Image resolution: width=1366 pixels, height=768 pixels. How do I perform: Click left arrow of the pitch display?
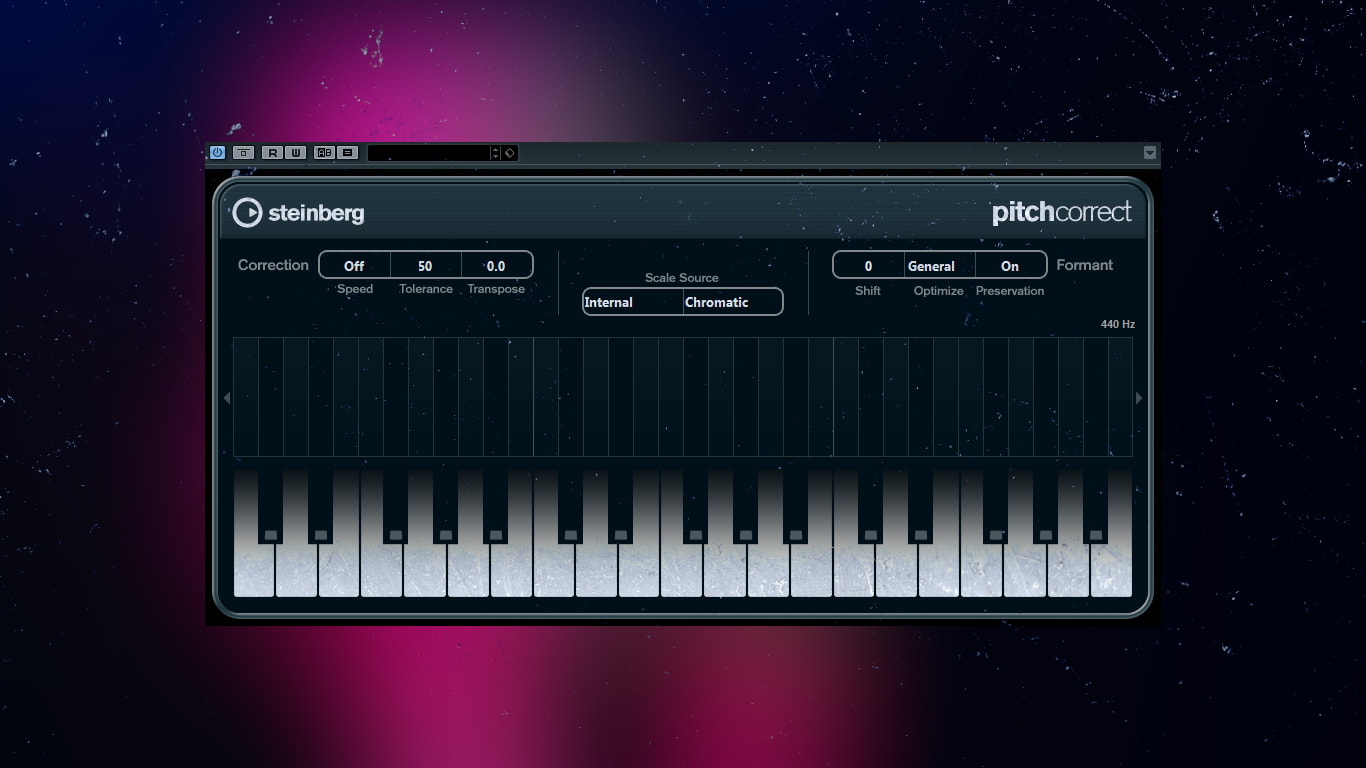coord(226,398)
